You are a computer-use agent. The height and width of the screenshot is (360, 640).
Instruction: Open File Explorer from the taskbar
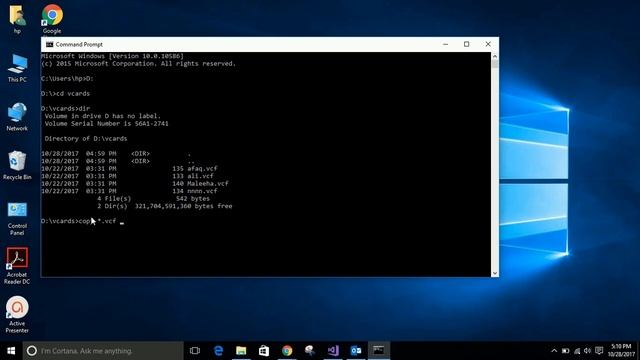point(241,351)
